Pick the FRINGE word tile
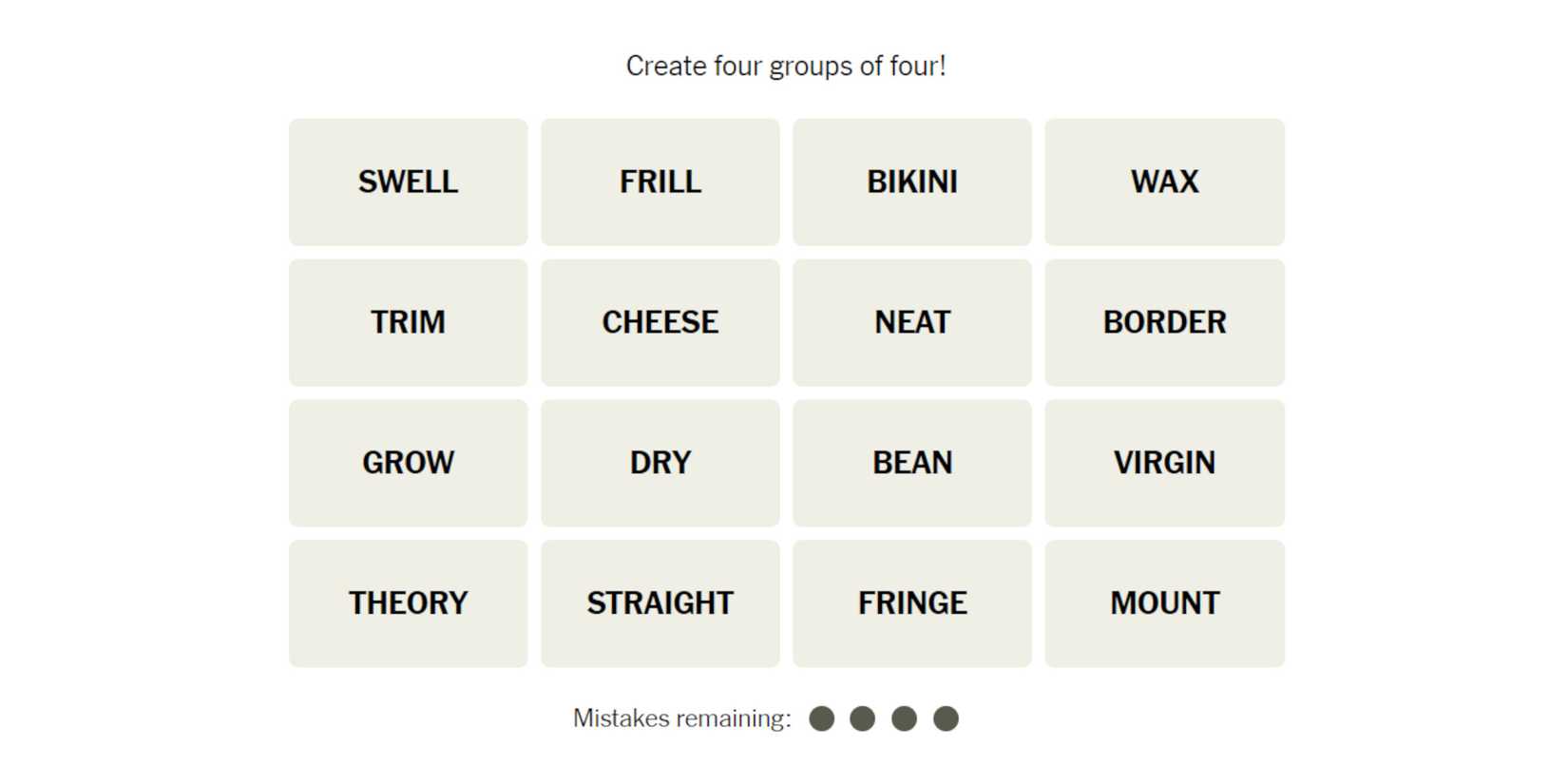This screenshot has width=1568, height=784. pyautogui.click(x=911, y=603)
